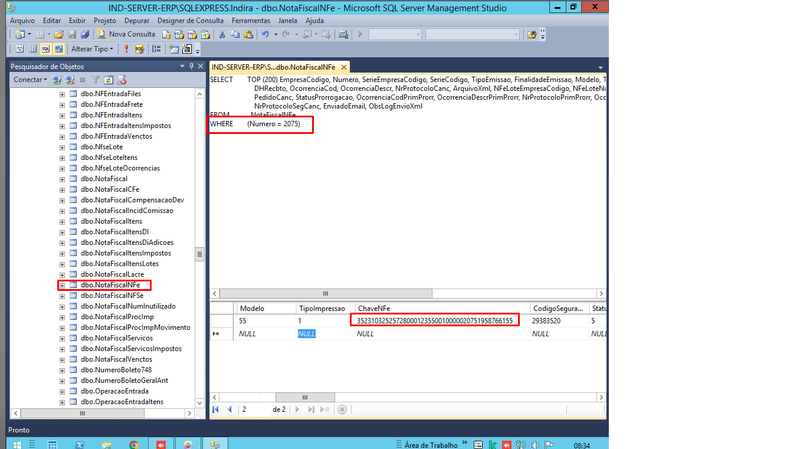Open the Designer de Consulta menu
Viewport: 800px width, 449px height.
(x=190, y=20)
